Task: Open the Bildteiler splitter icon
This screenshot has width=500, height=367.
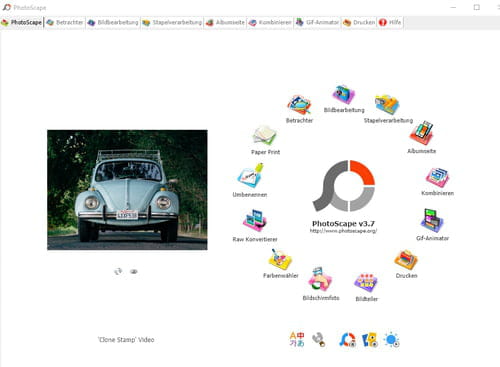Action: coord(366,283)
